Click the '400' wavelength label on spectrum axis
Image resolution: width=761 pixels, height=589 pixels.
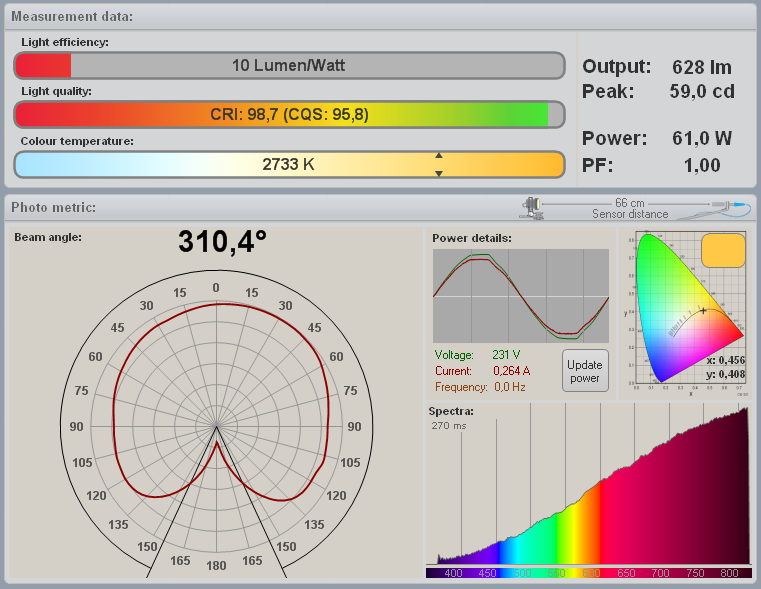[453, 573]
